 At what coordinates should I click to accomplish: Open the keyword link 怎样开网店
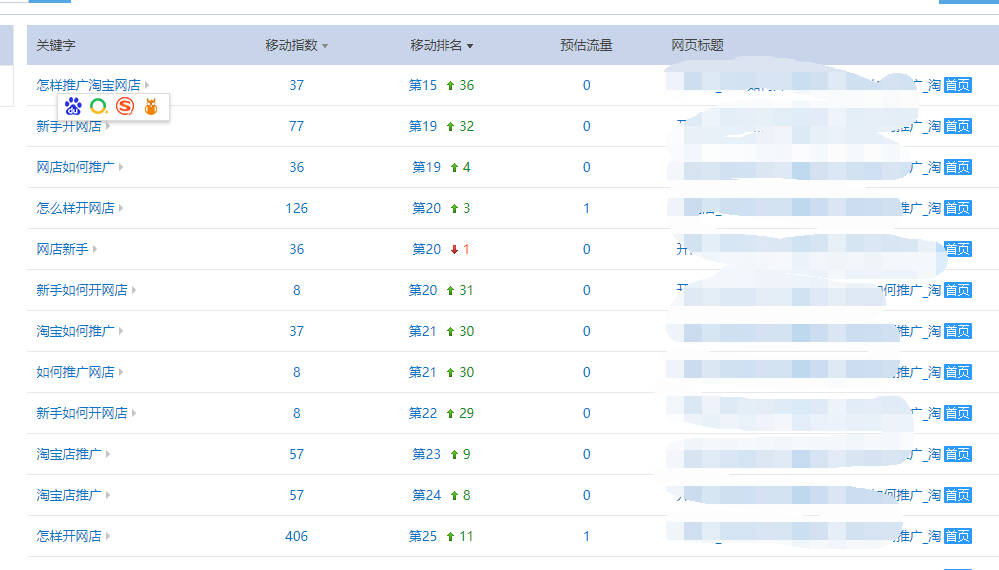click(69, 536)
